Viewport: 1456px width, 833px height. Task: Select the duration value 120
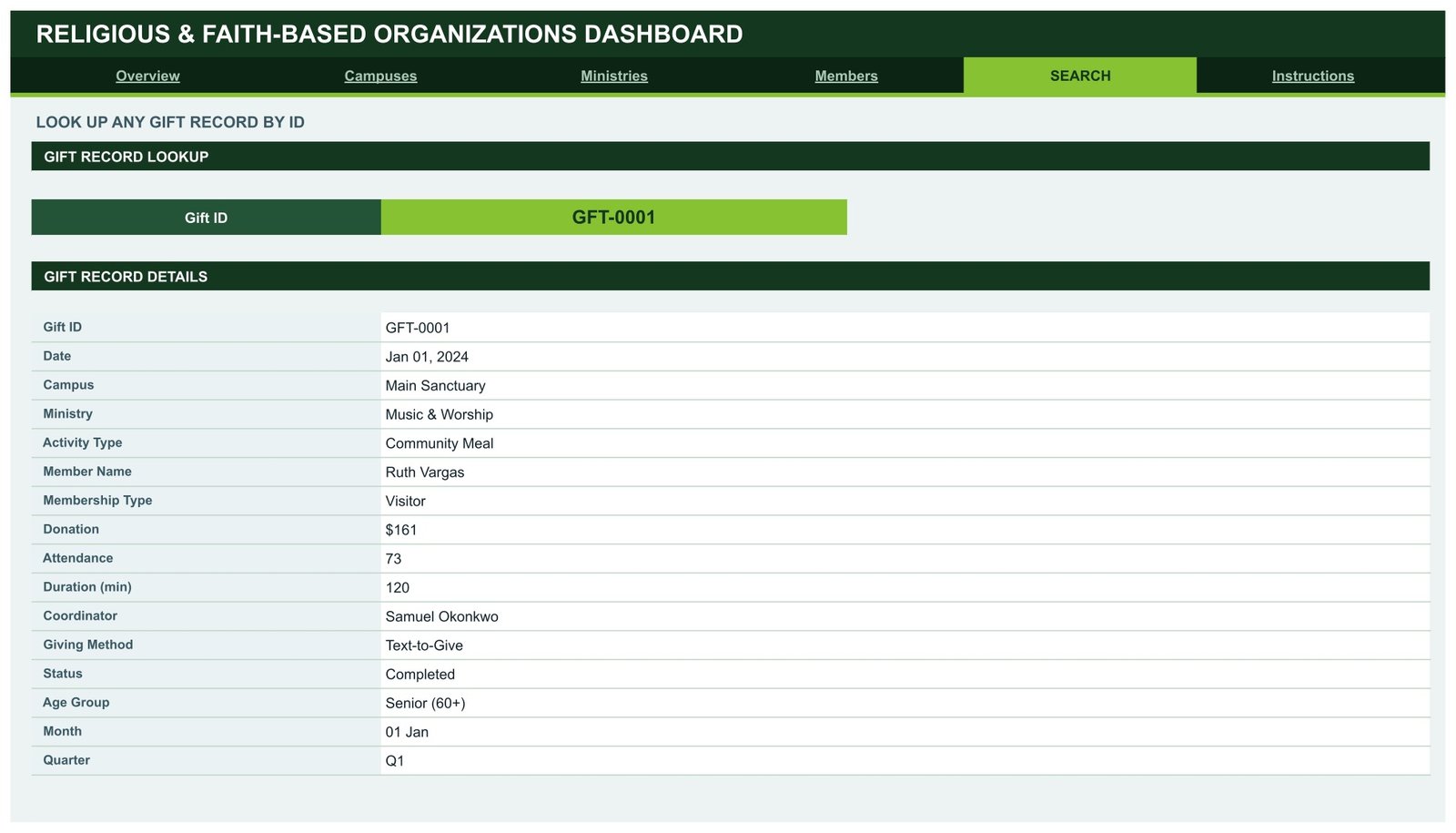point(398,588)
